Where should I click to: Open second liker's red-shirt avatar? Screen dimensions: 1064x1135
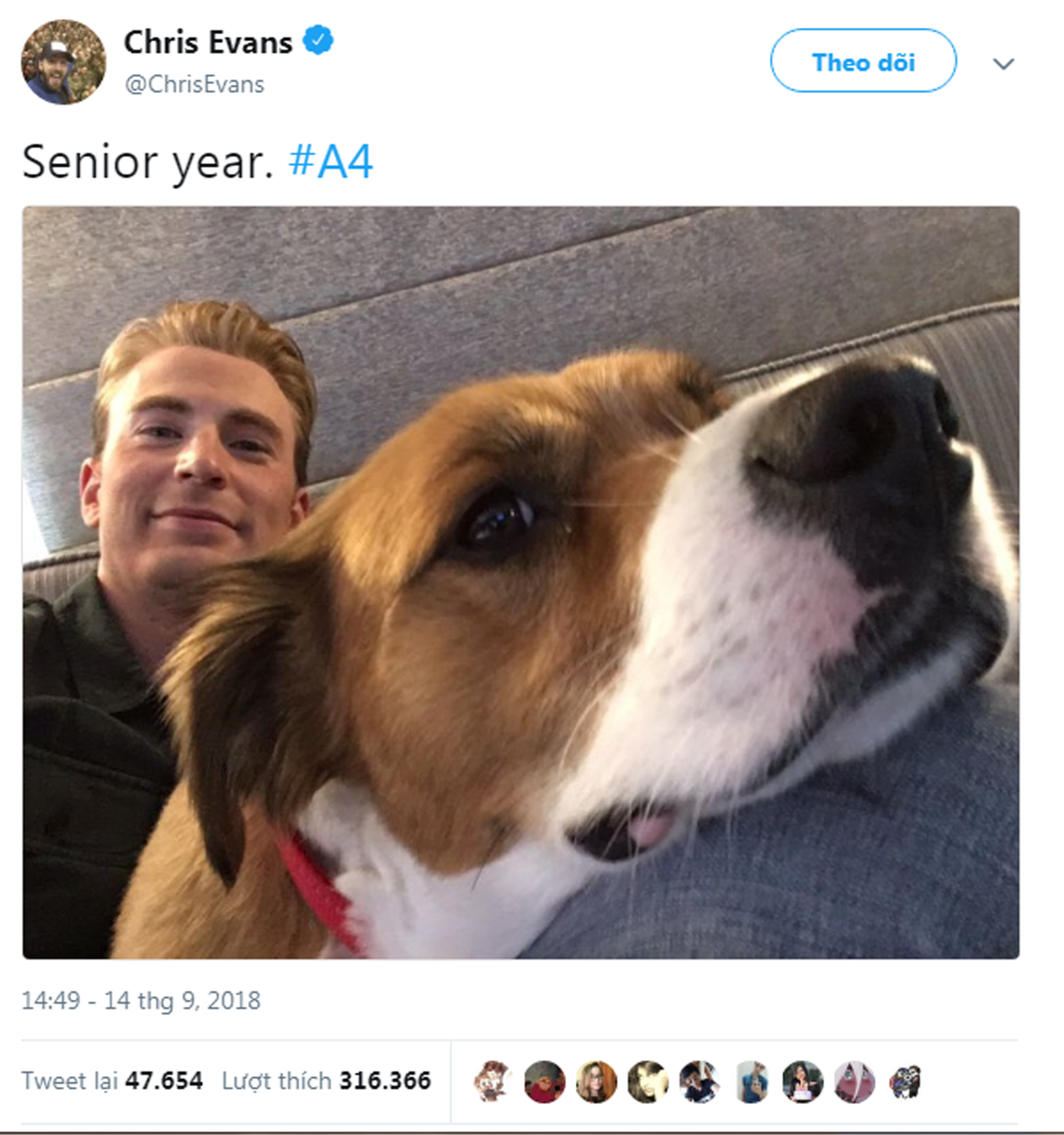click(x=544, y=1081)
